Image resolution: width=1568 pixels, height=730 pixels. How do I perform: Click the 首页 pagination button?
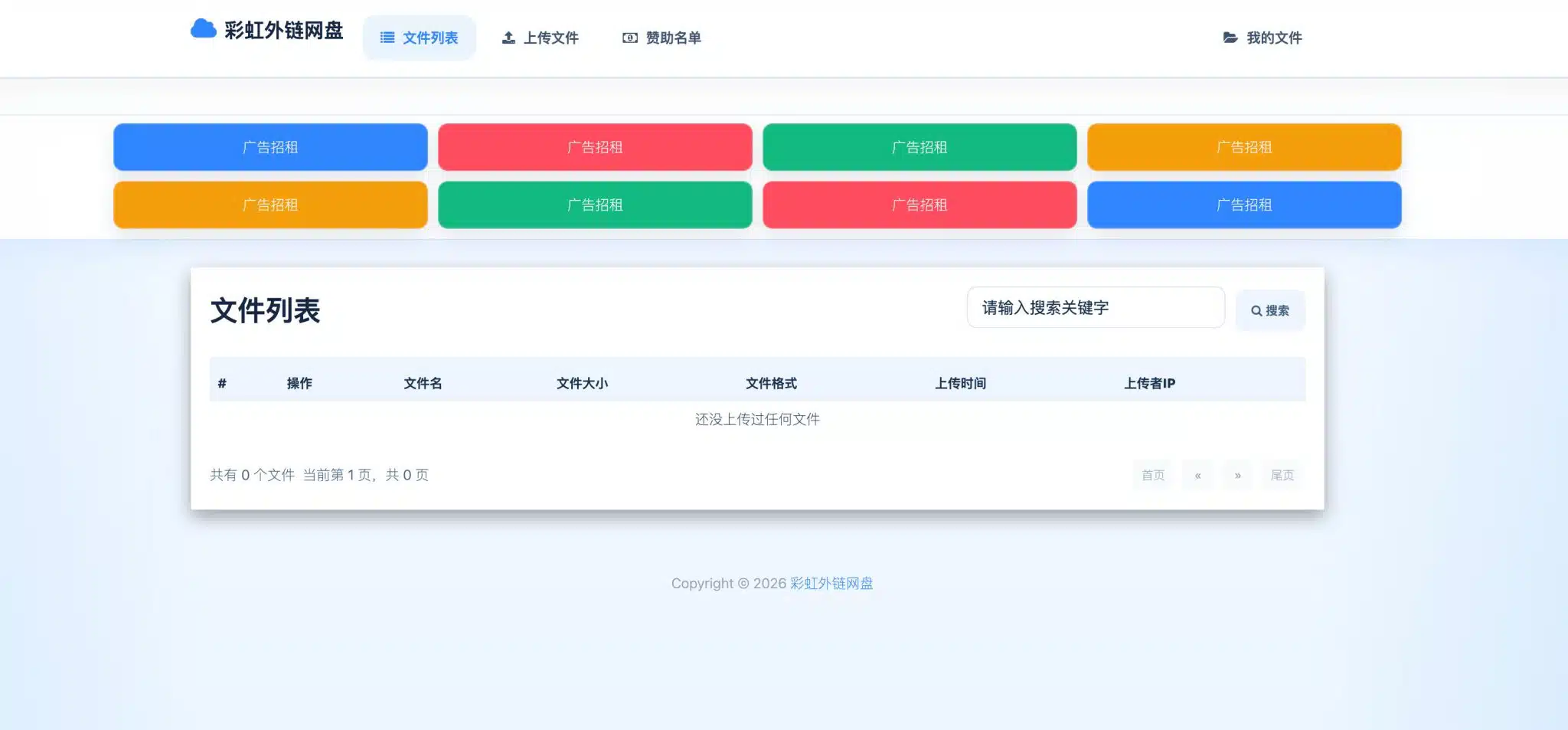[x=1153, y=476]
